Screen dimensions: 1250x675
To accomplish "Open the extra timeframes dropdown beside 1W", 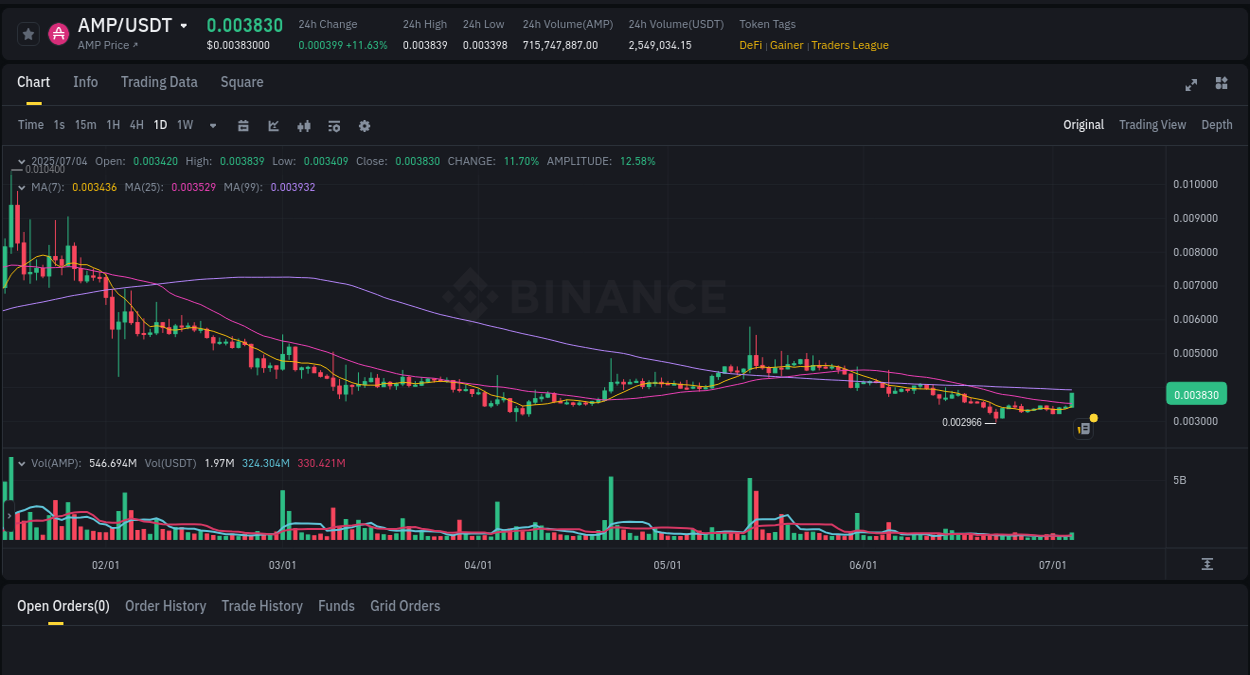I will pos(212,125).
